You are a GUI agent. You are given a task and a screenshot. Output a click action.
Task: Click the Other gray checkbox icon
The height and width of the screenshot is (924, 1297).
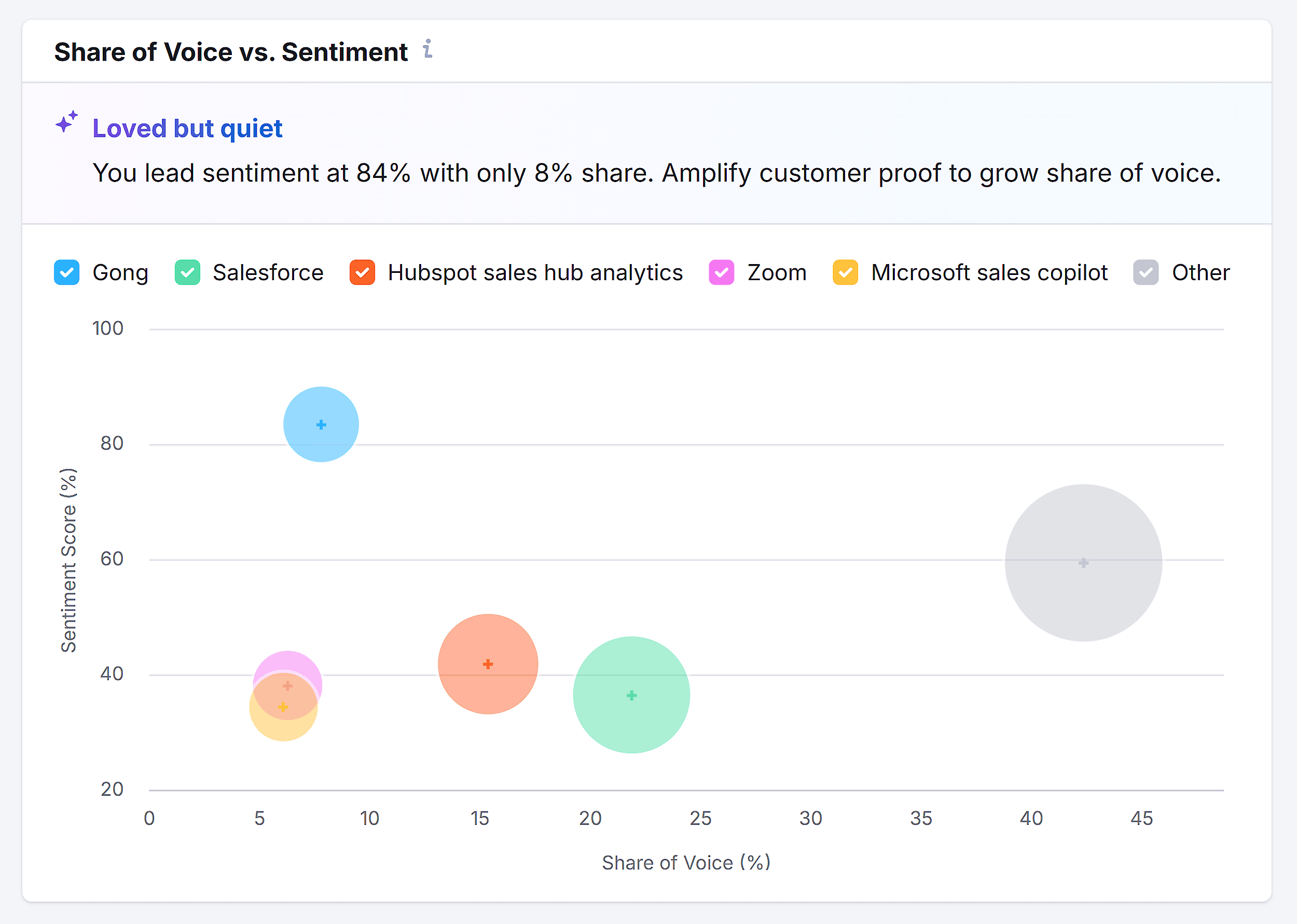pos(1146,272)
